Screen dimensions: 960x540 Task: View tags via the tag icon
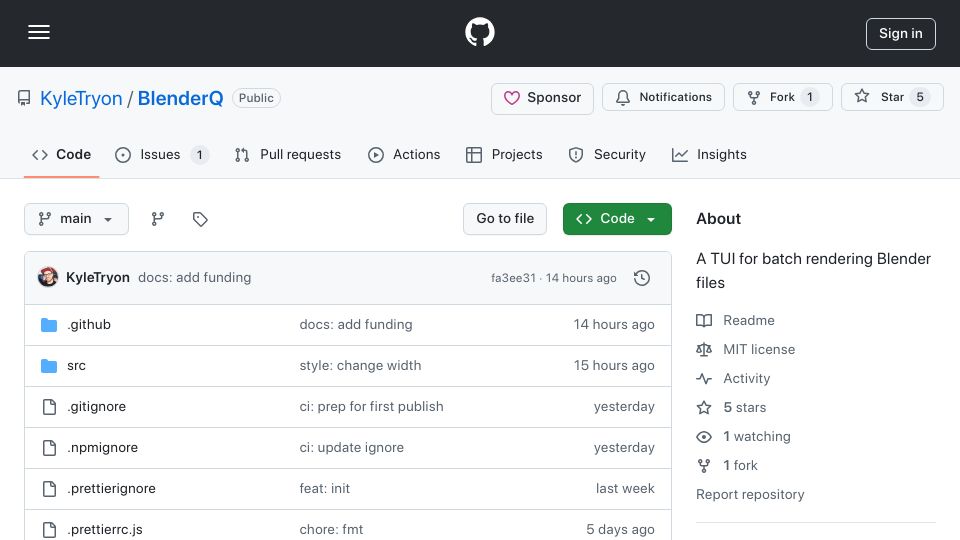click(200, 219)
